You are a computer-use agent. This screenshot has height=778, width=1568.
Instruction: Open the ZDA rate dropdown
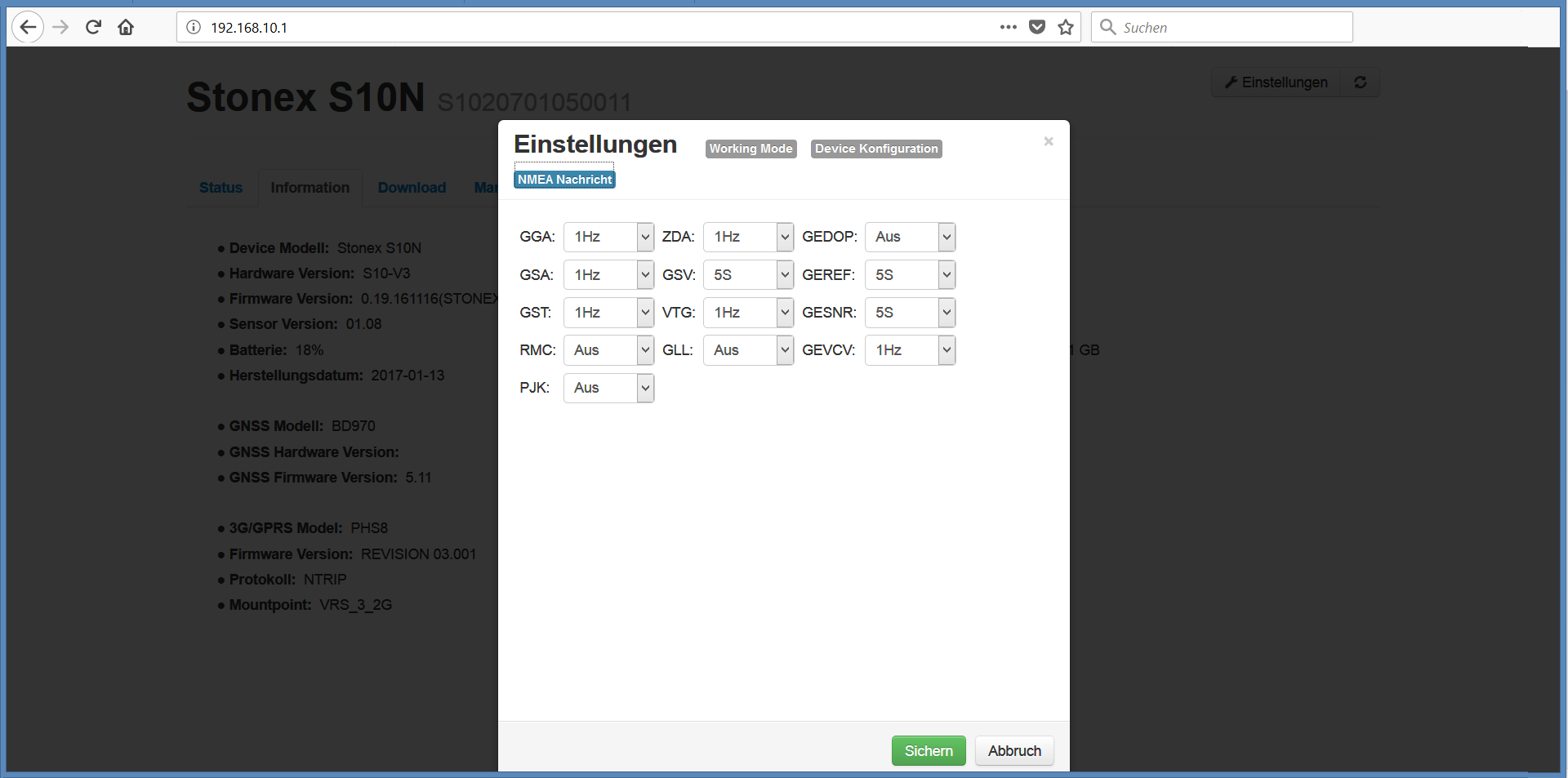(x=748, y=237)
